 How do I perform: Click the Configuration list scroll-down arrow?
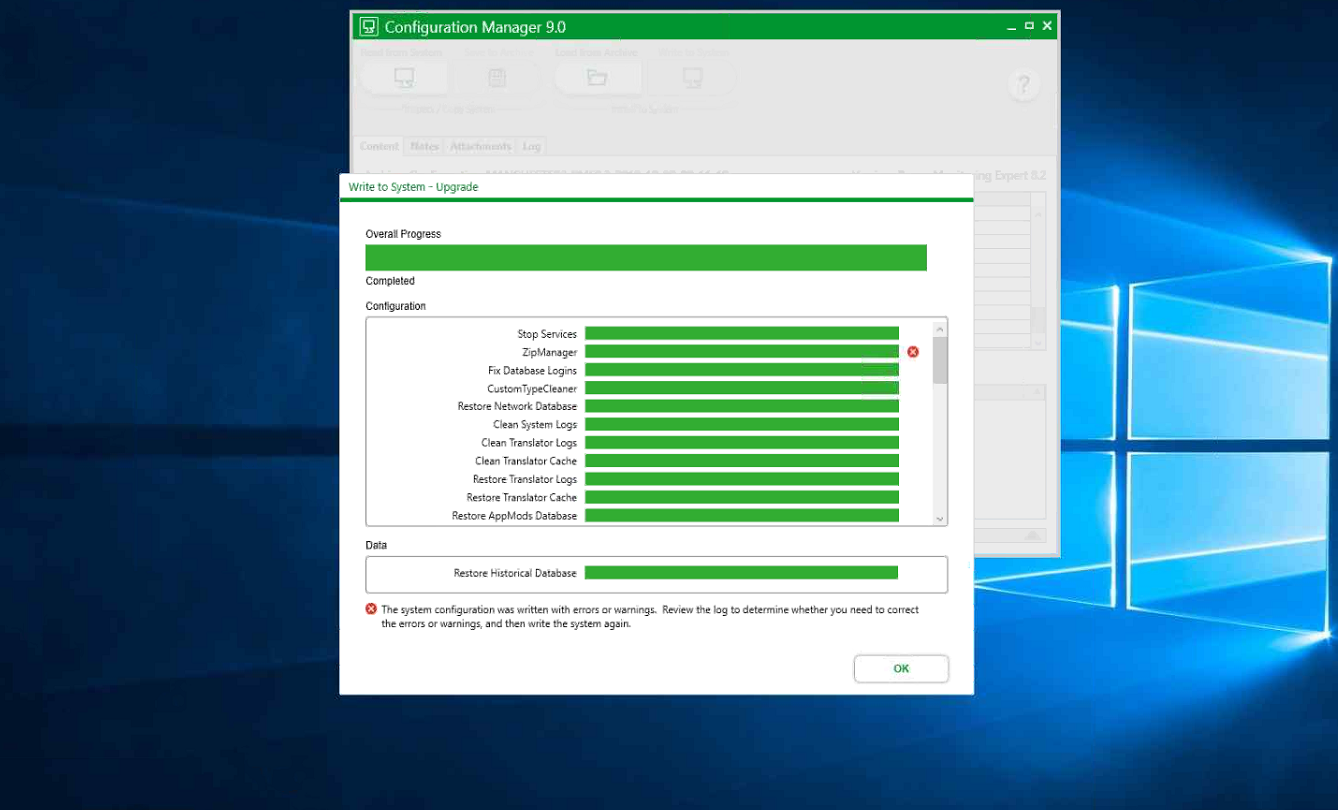pos(940,519)
